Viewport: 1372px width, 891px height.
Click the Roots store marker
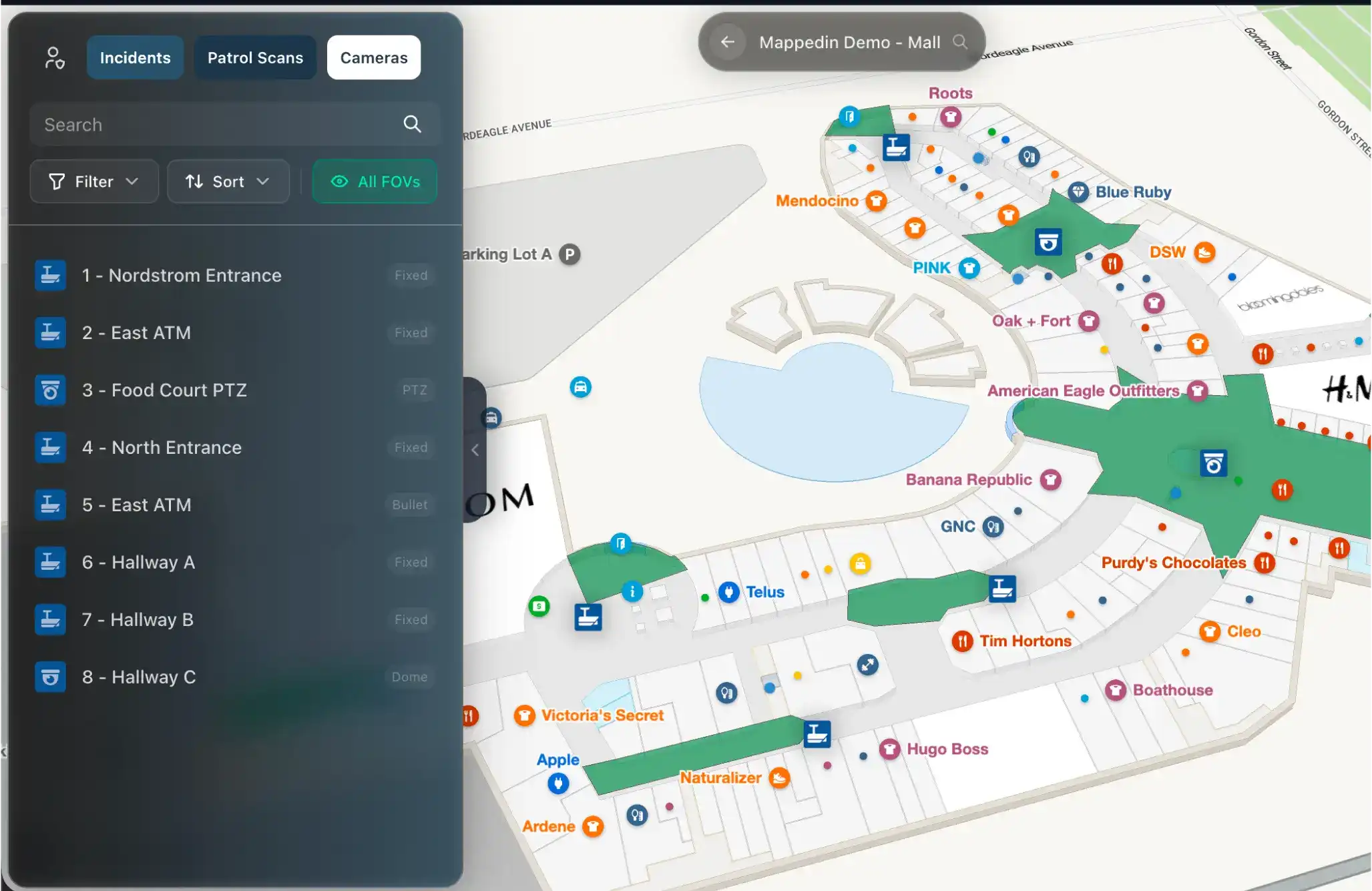951,117
